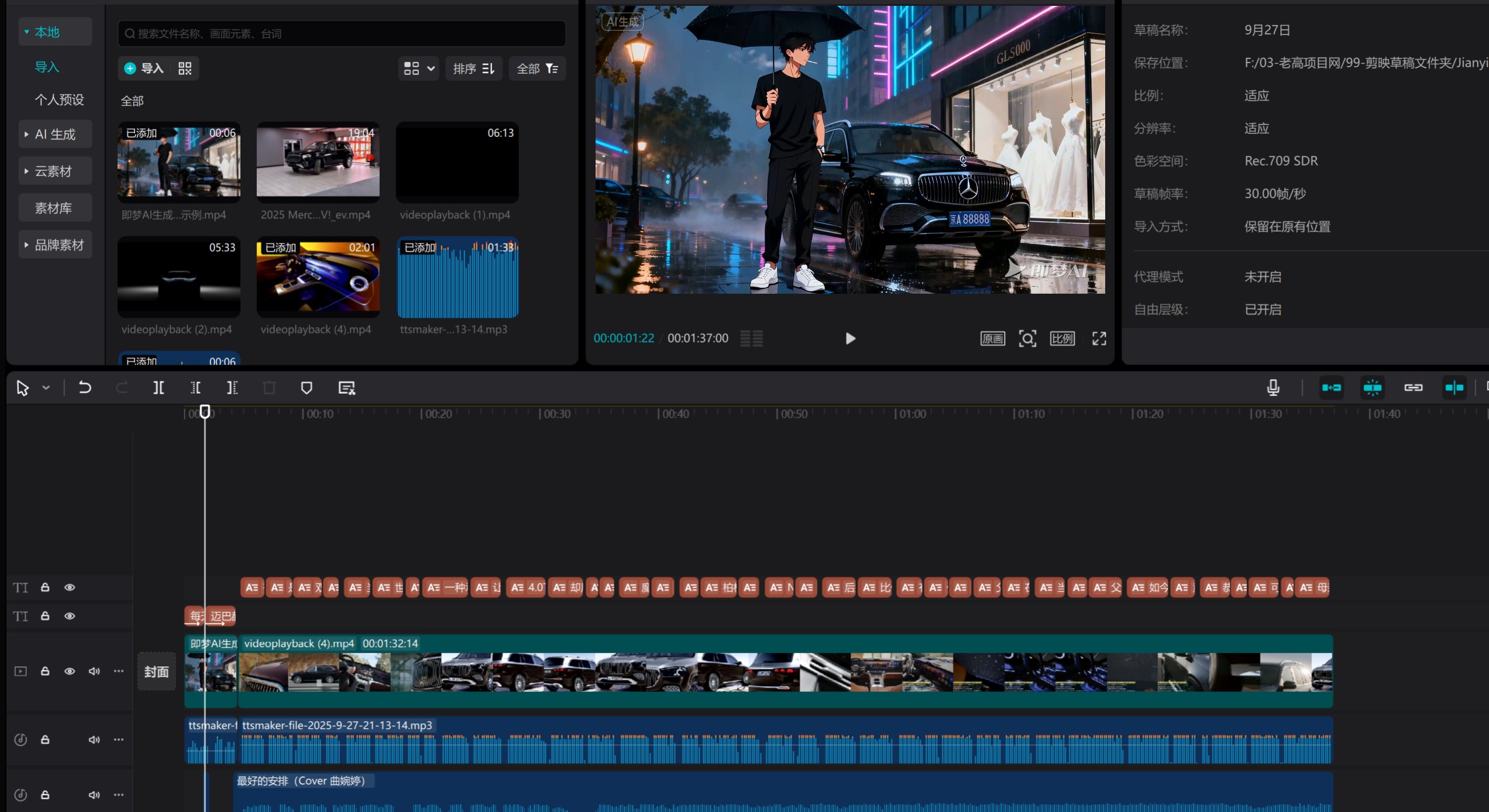
Task: Click the preview focus zoom icon
Action: [x=1027, y=339]
